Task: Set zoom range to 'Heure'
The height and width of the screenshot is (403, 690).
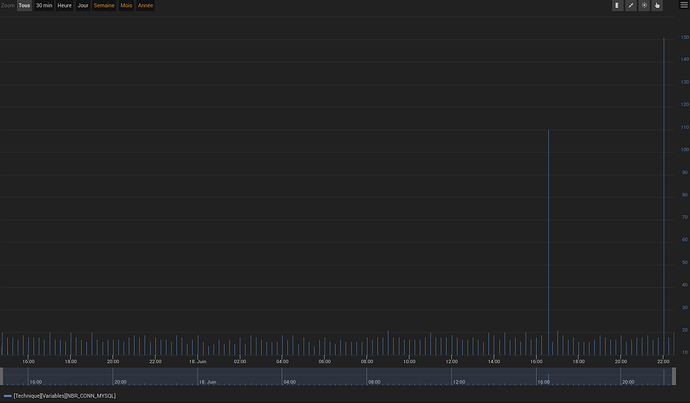Action: pos(64,6)
